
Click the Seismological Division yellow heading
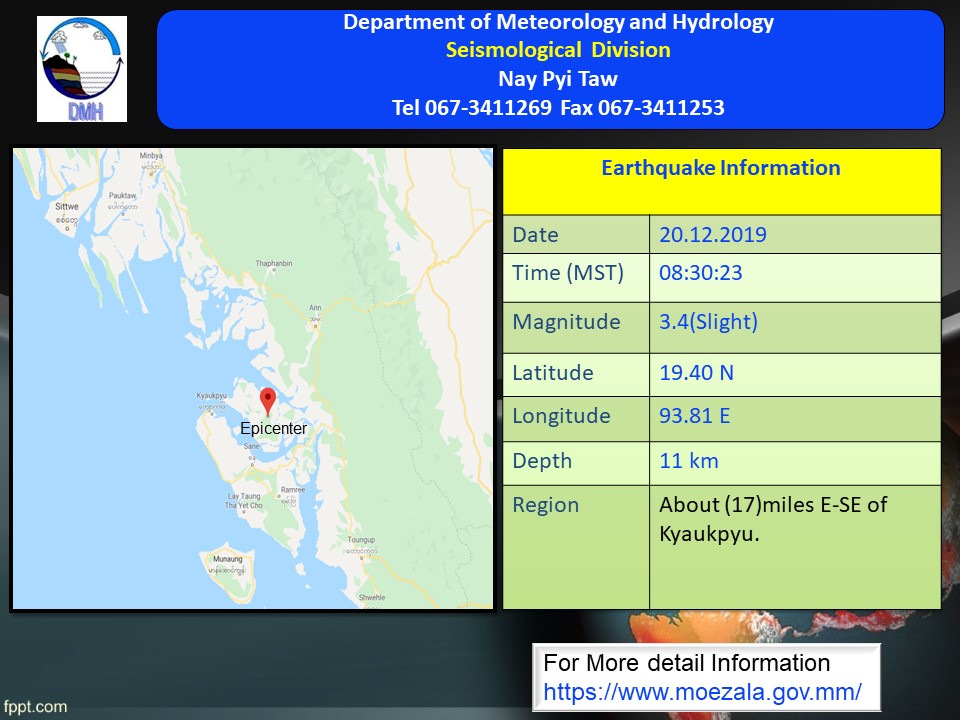pos(558,50)
